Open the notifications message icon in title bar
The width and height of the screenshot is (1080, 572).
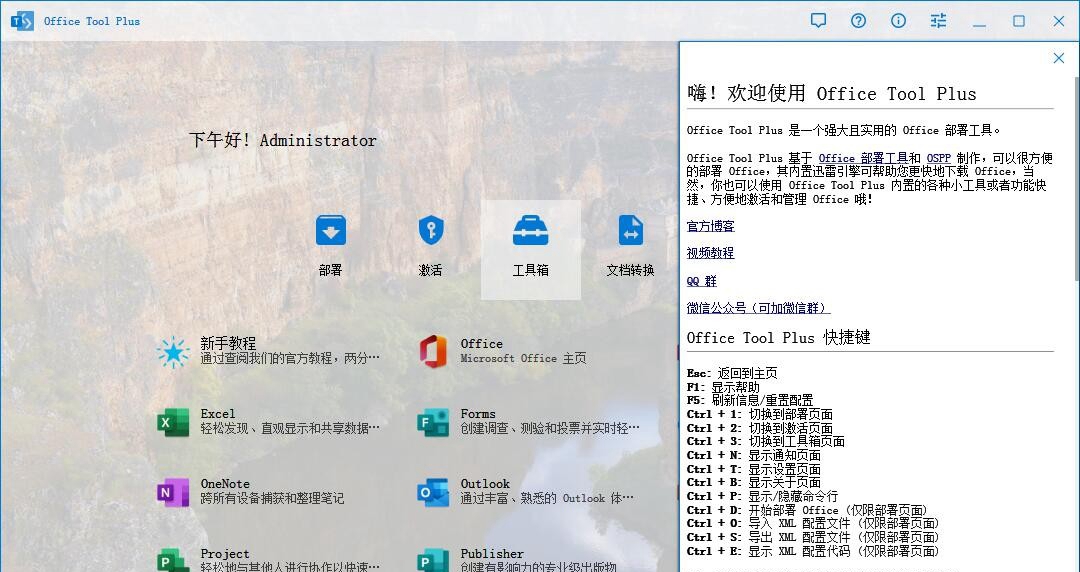(818, 21)
